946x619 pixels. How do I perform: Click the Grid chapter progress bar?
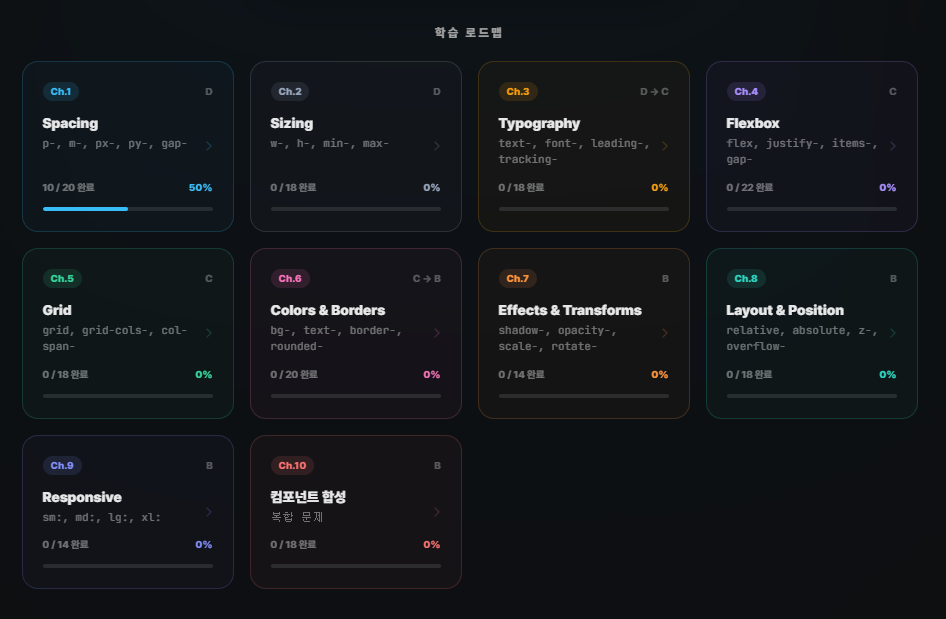(128, 396)
